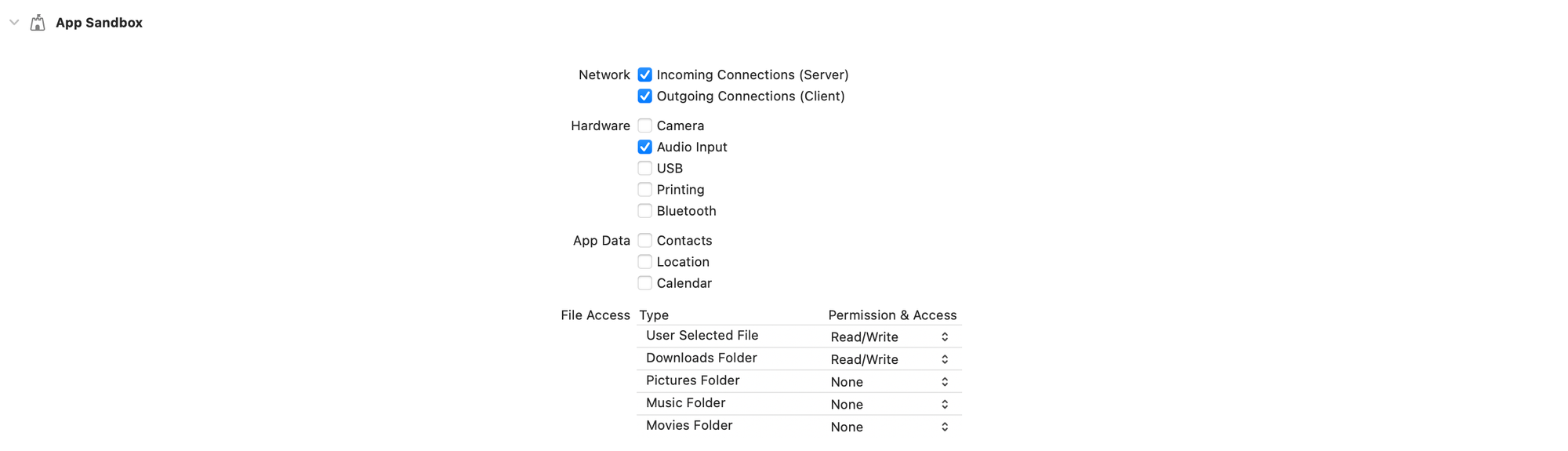Image resolution: width=1568 pixels, height=451 pixels.
Task: Click the App Sandbox capability icon
Action: tap(38, 23)
